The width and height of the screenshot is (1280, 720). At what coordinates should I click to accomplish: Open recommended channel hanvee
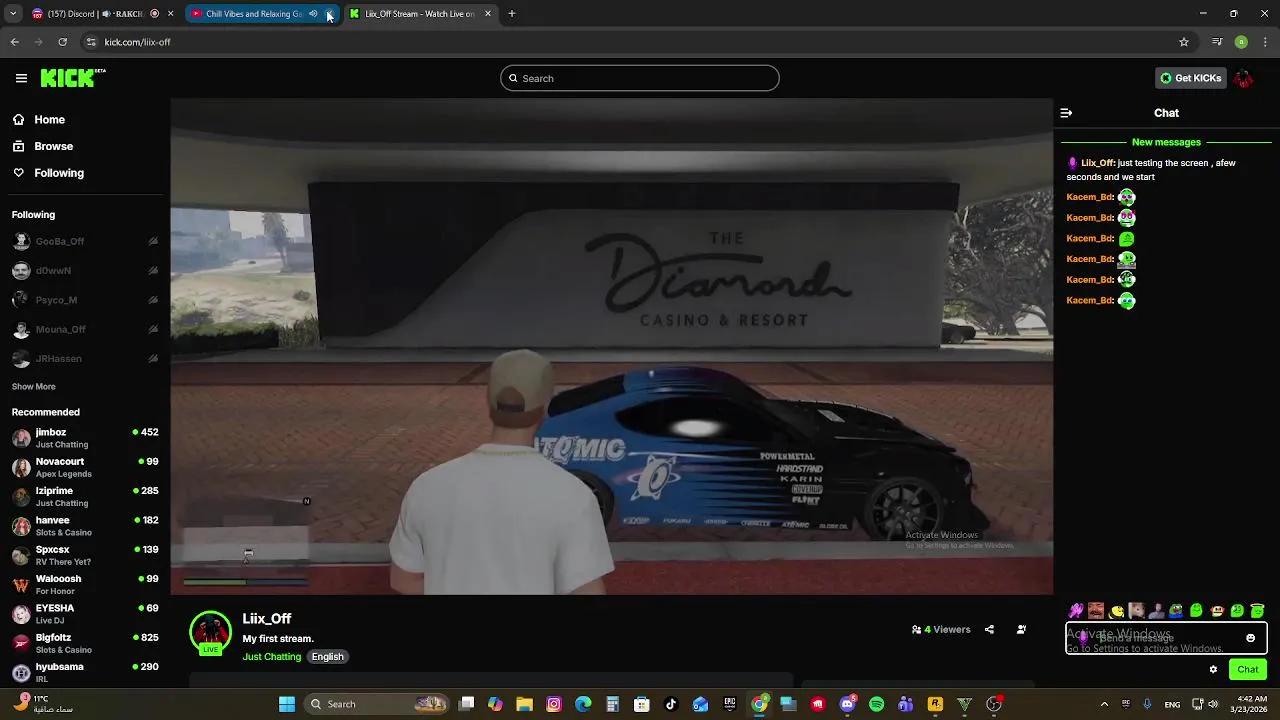(x=85, y=526)
